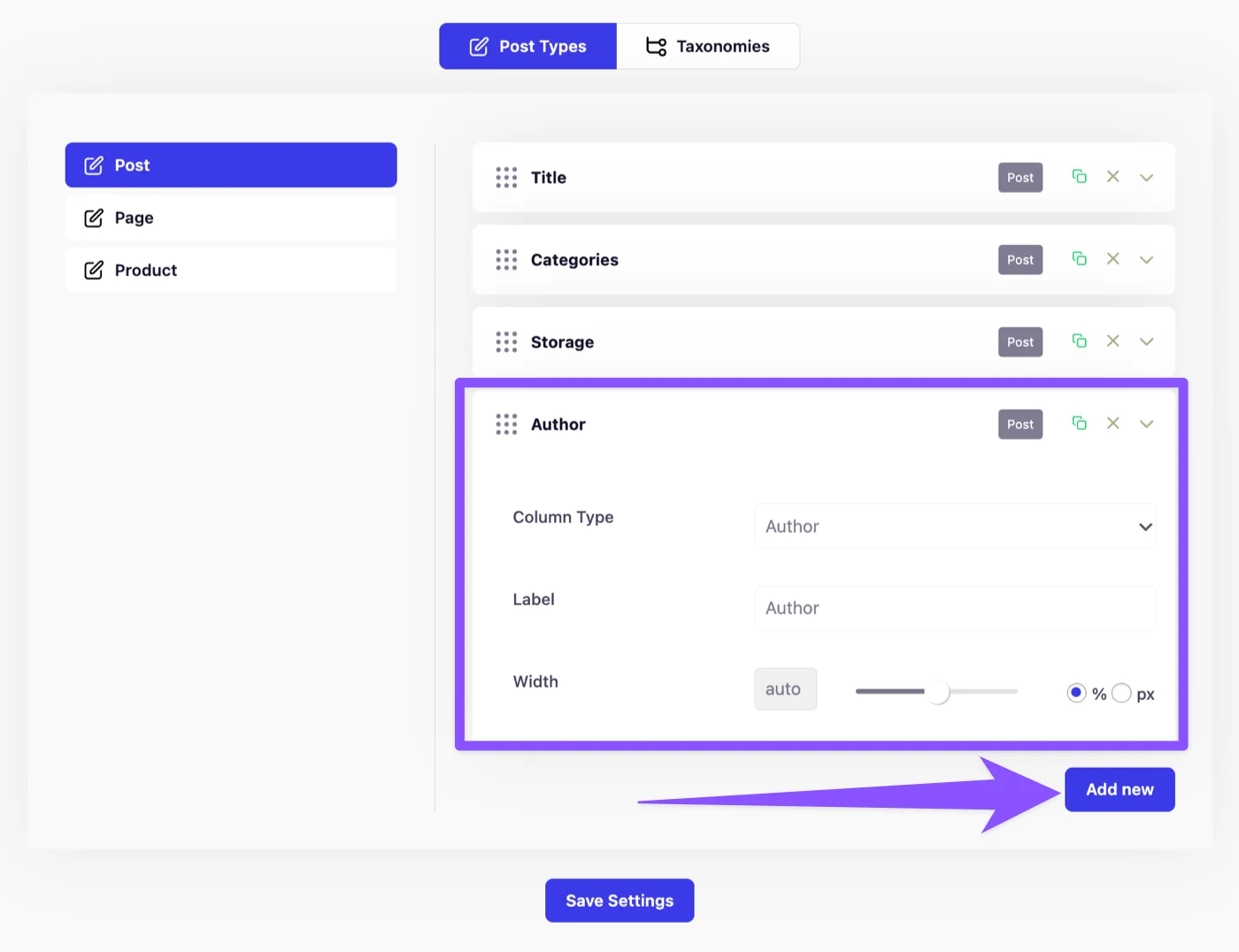The image size is (1239, 952).
Task: Remove the Author column
Action: (x=1112, y=423)
